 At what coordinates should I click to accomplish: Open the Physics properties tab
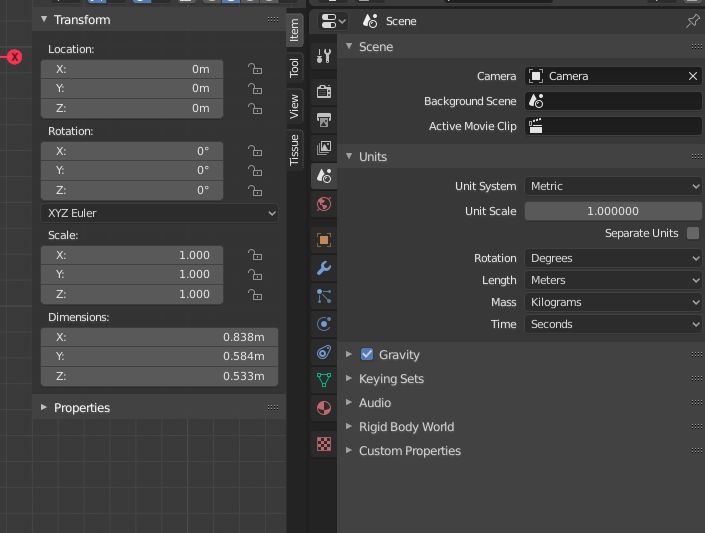coord(324,324)
